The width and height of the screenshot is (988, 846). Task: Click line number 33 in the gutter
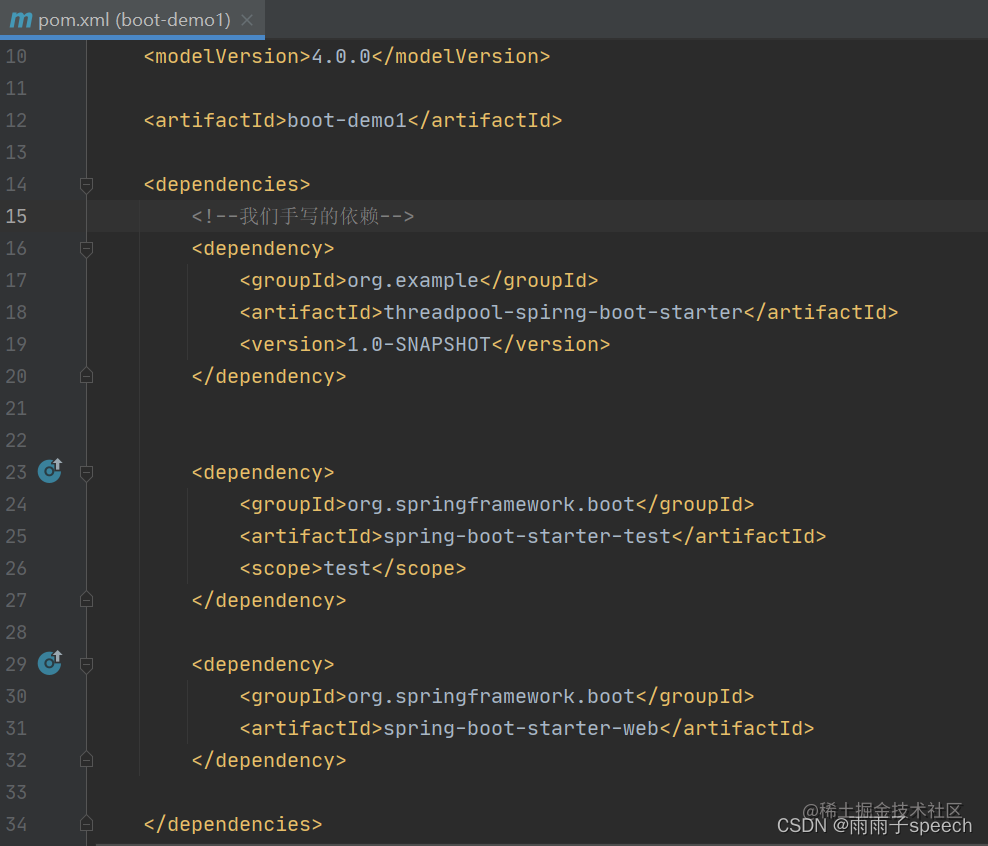16,792
